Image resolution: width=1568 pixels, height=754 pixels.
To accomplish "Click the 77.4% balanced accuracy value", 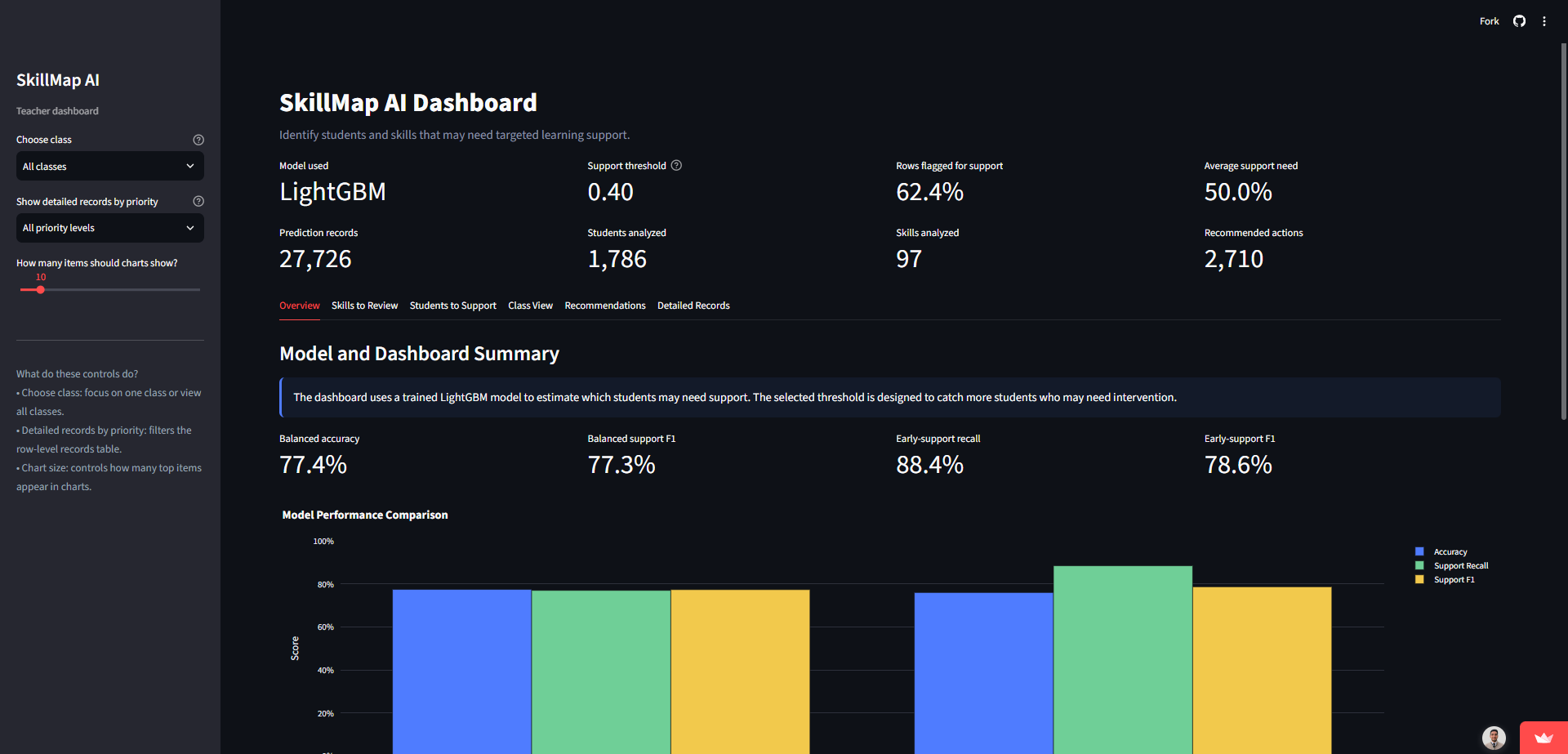I will [x=313, y=465].
